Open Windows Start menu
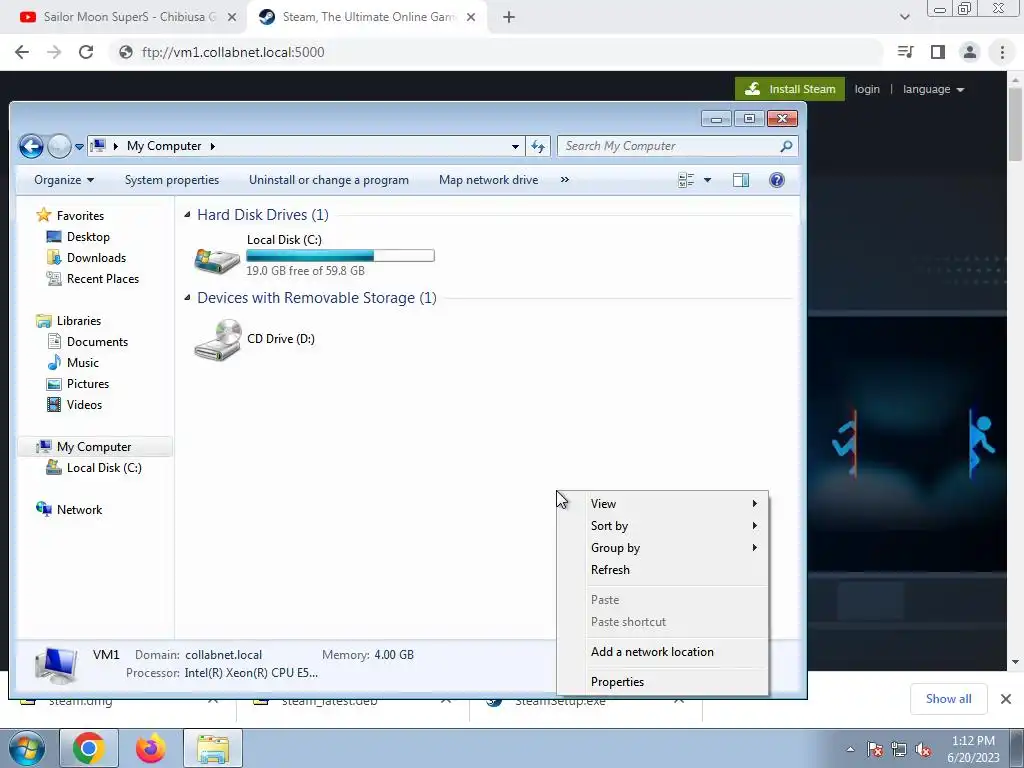The width and height of the screenshot is (1024, 768). point(26,748)
